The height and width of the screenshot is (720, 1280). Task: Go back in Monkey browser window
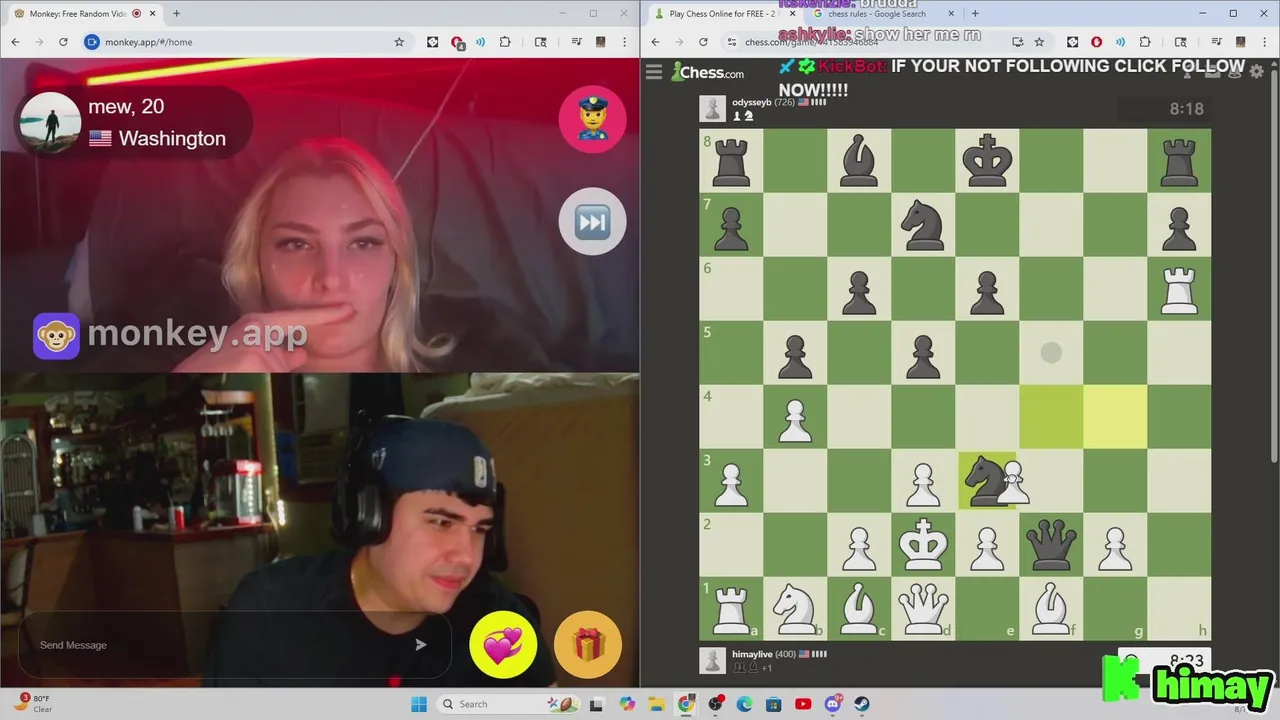pos(15,42)
